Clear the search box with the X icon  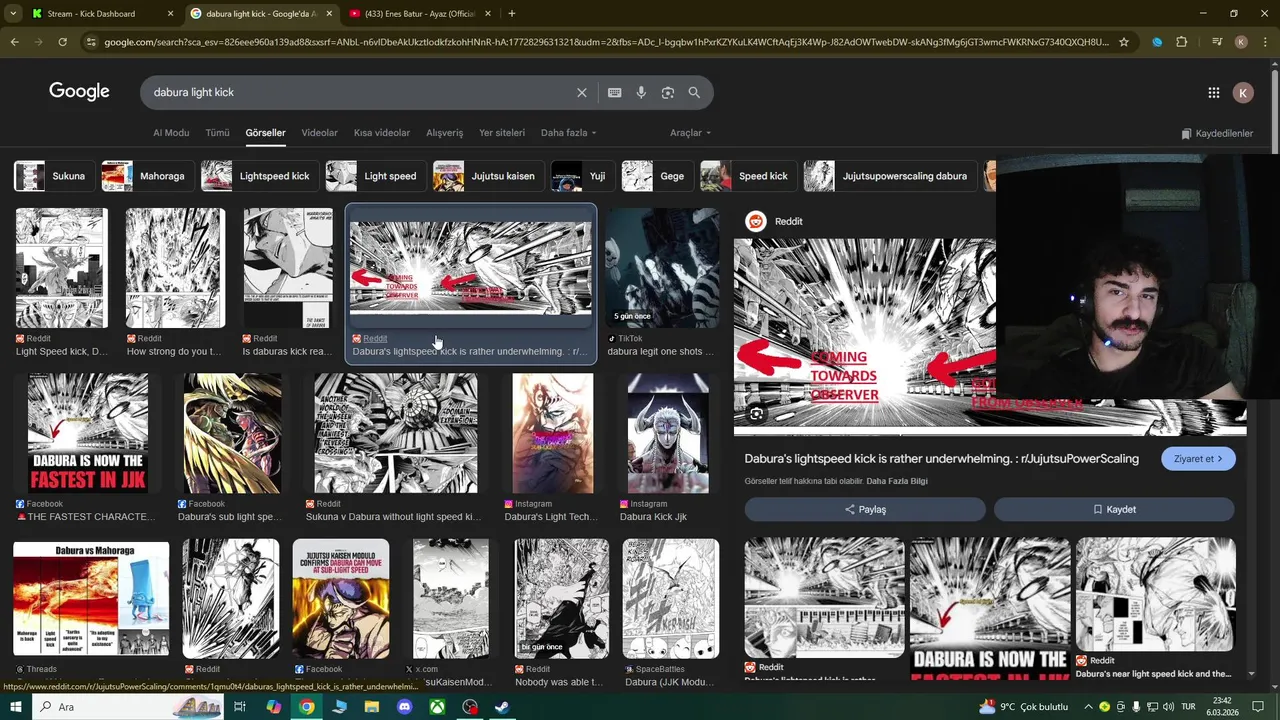point(582,92)
